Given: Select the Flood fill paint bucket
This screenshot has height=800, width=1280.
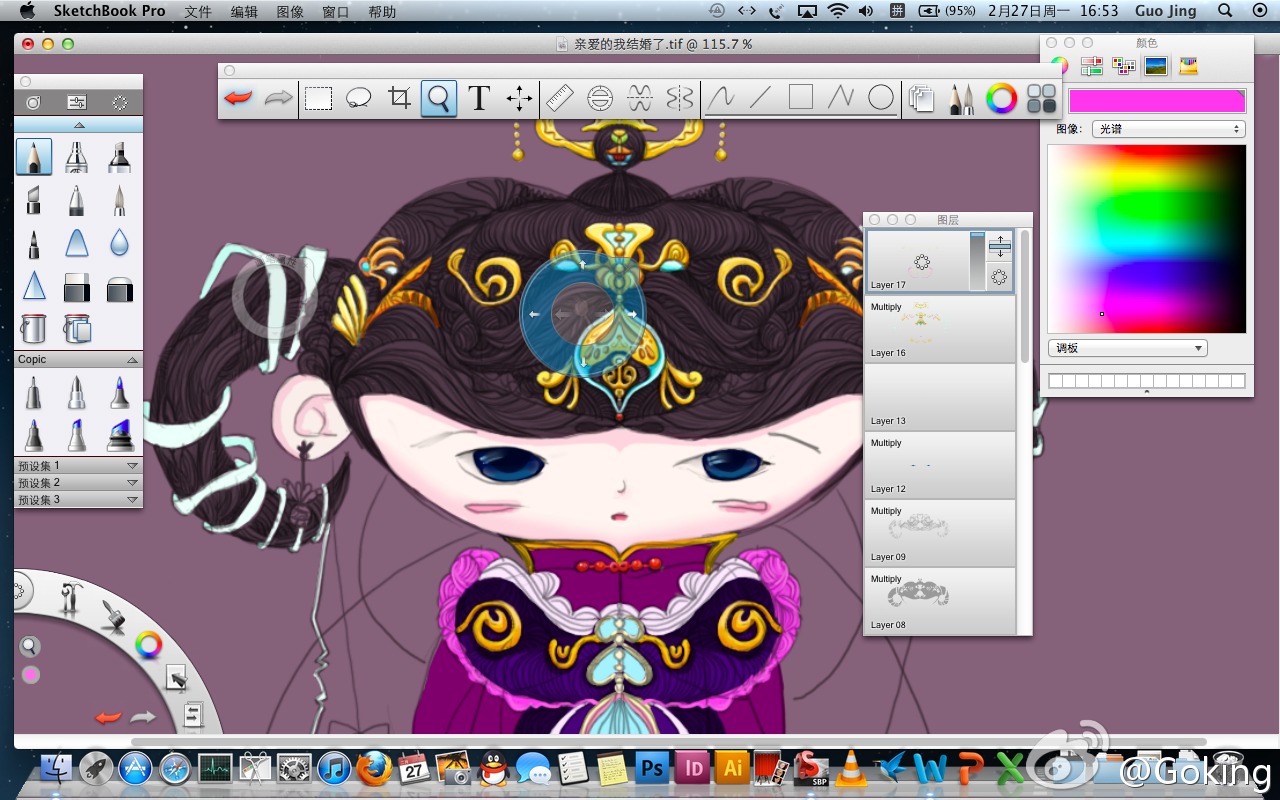Looking at the screenshot, I should 34,329.
